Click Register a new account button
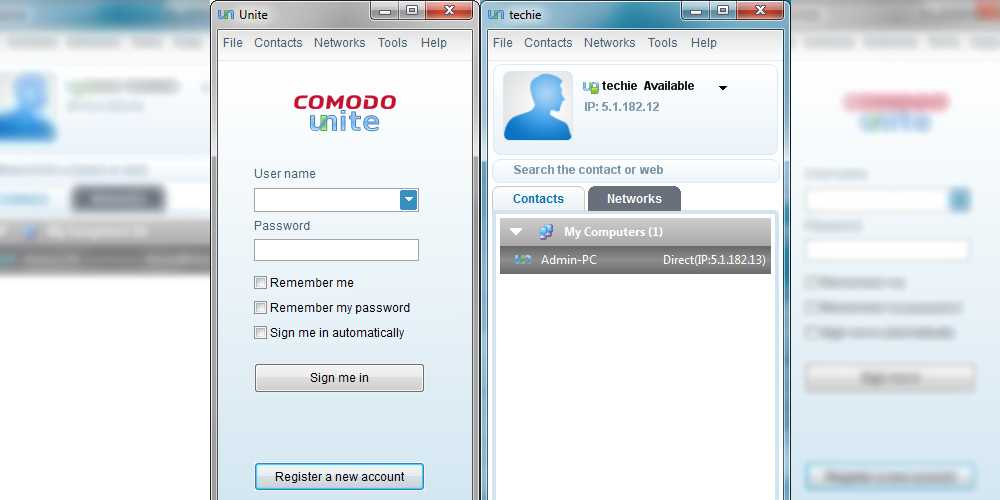This screenshot has height=500, width=1000. tap(339, 476)
